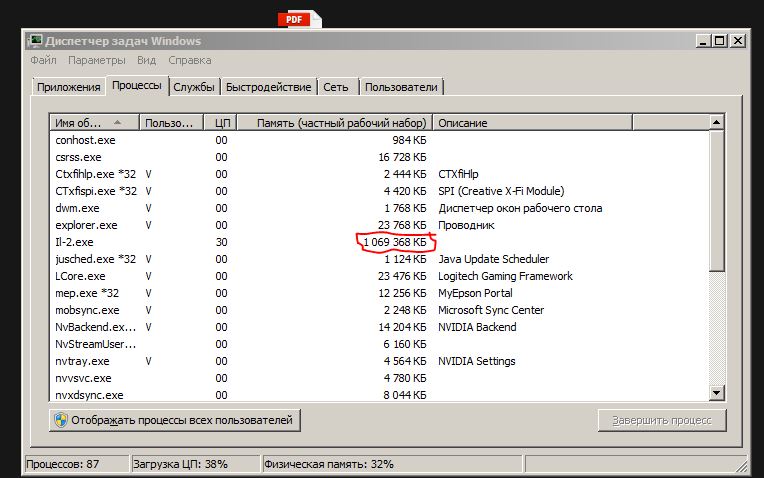This screenshot has width=764, height=478.
Task: Select the csrss.exe process row
Action: coord(380,157)
